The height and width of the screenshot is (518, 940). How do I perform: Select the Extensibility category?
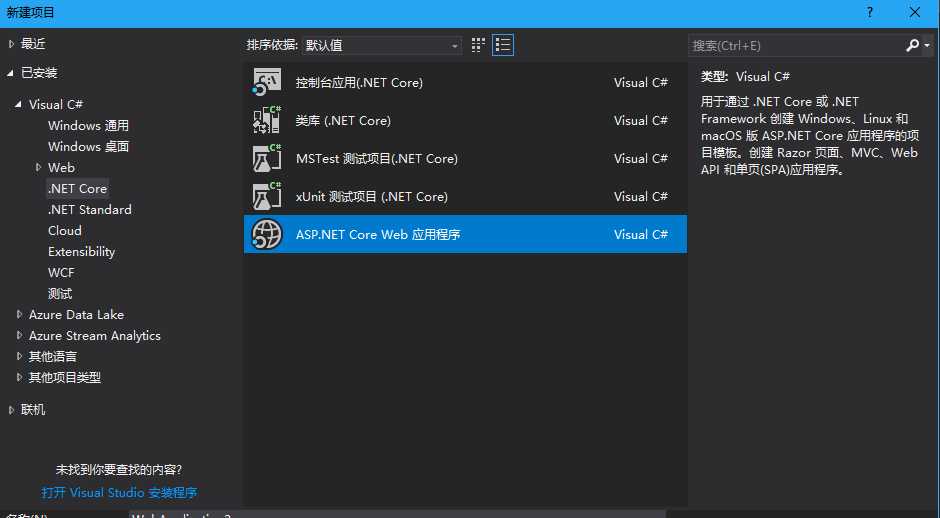click(81, 251)
